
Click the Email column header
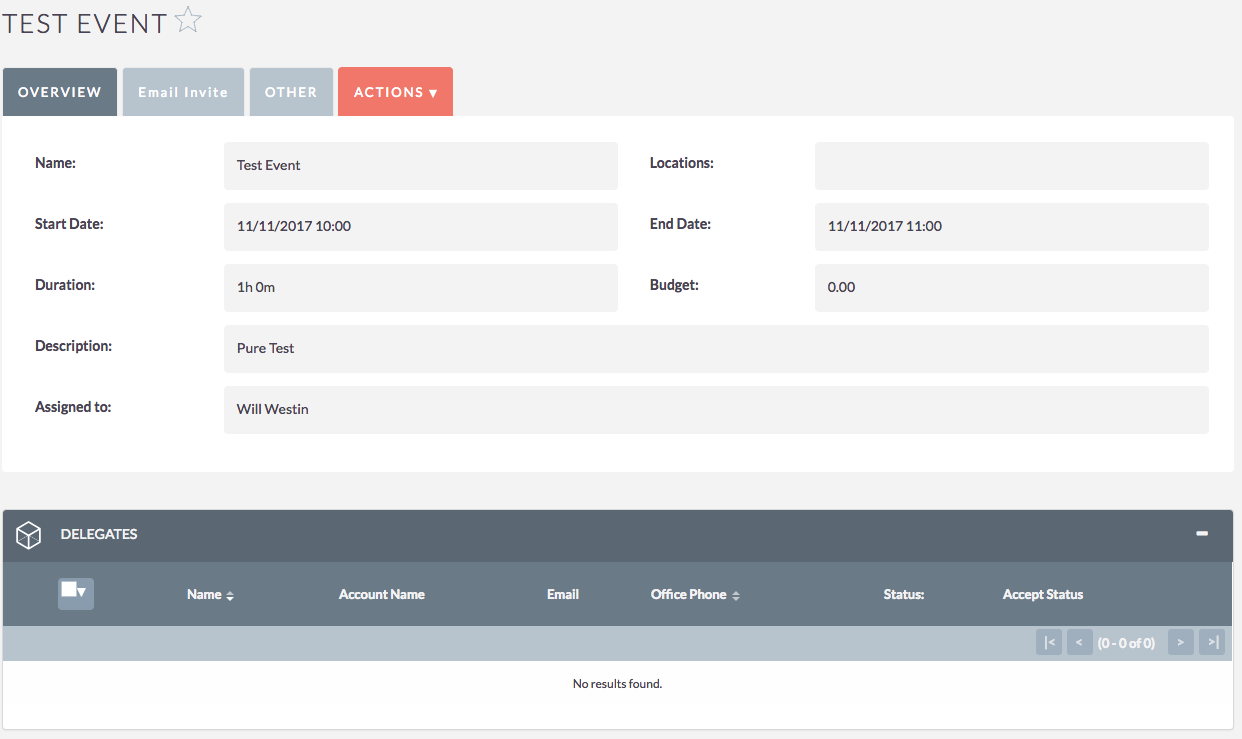563,595
